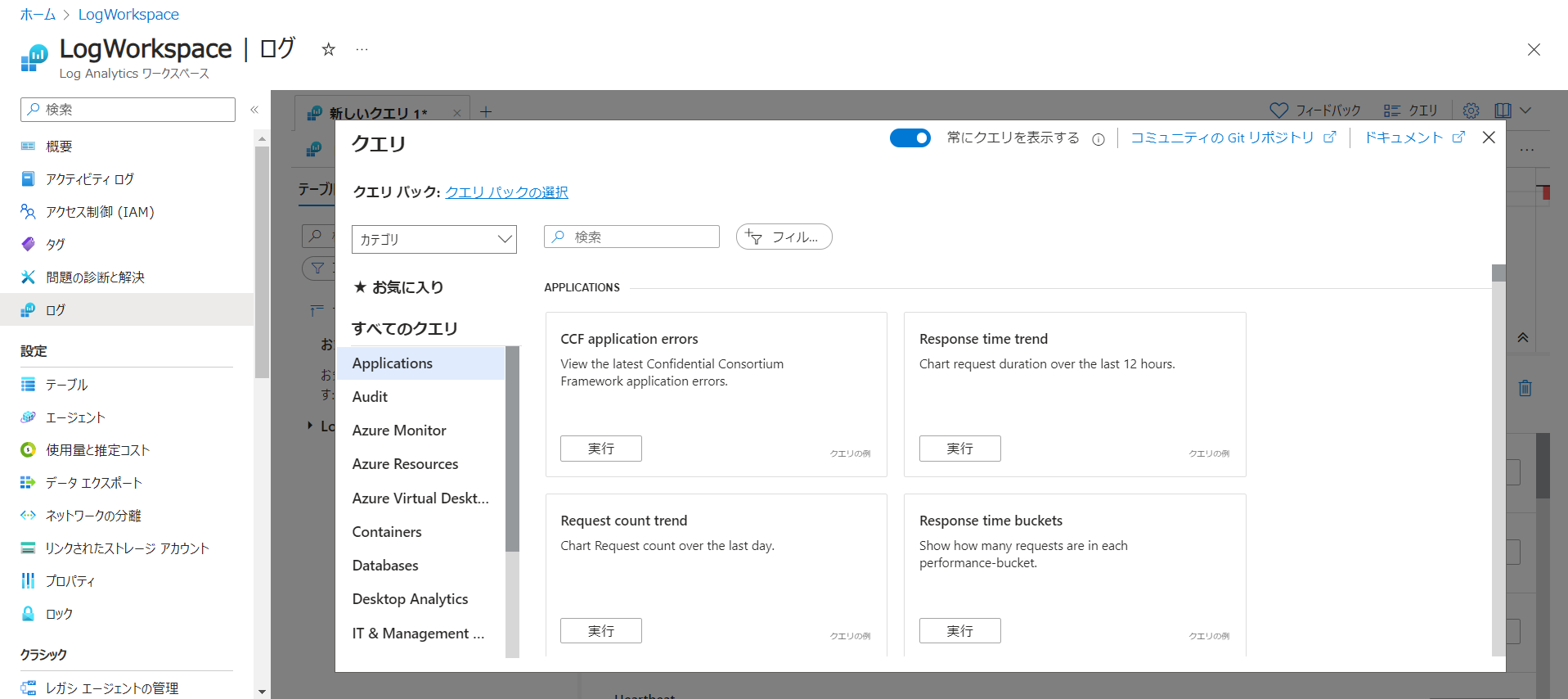
Task: Toggle 常にクエリを表示する switch
Action: [x=910, y=138]
